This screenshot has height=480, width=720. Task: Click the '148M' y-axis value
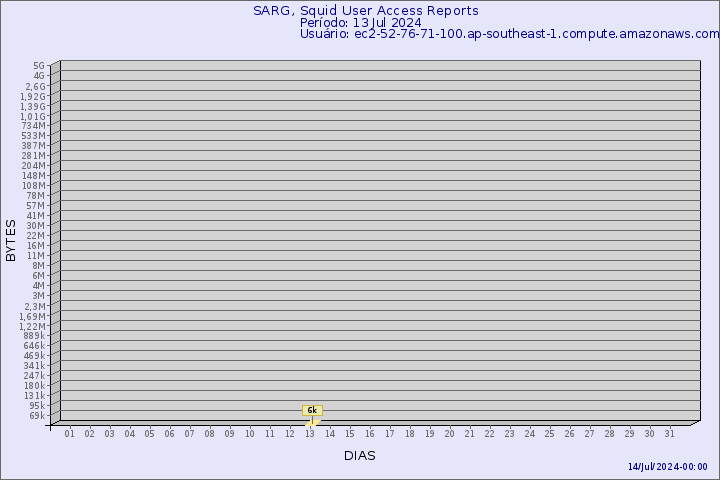[34, 176]
